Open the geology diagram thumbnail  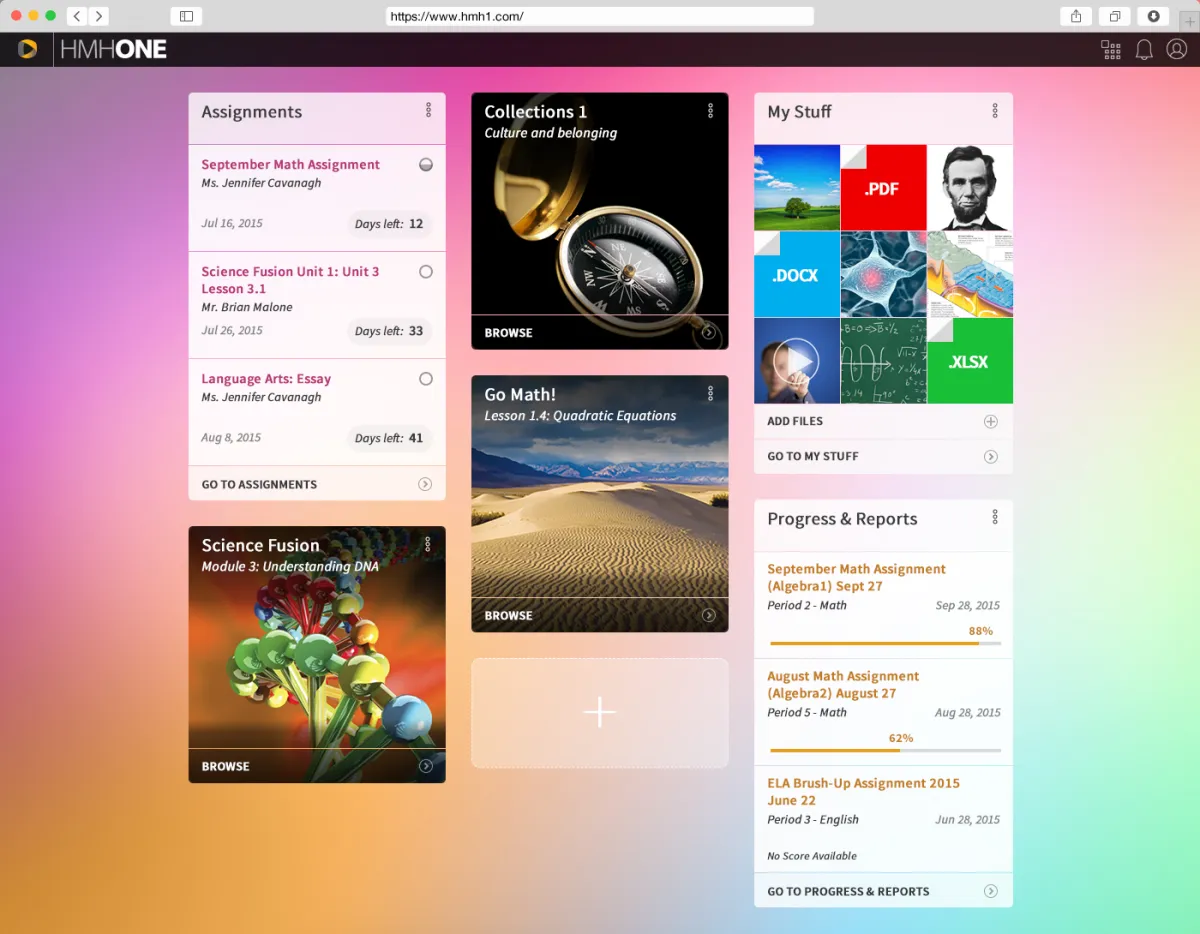point(970,275)
